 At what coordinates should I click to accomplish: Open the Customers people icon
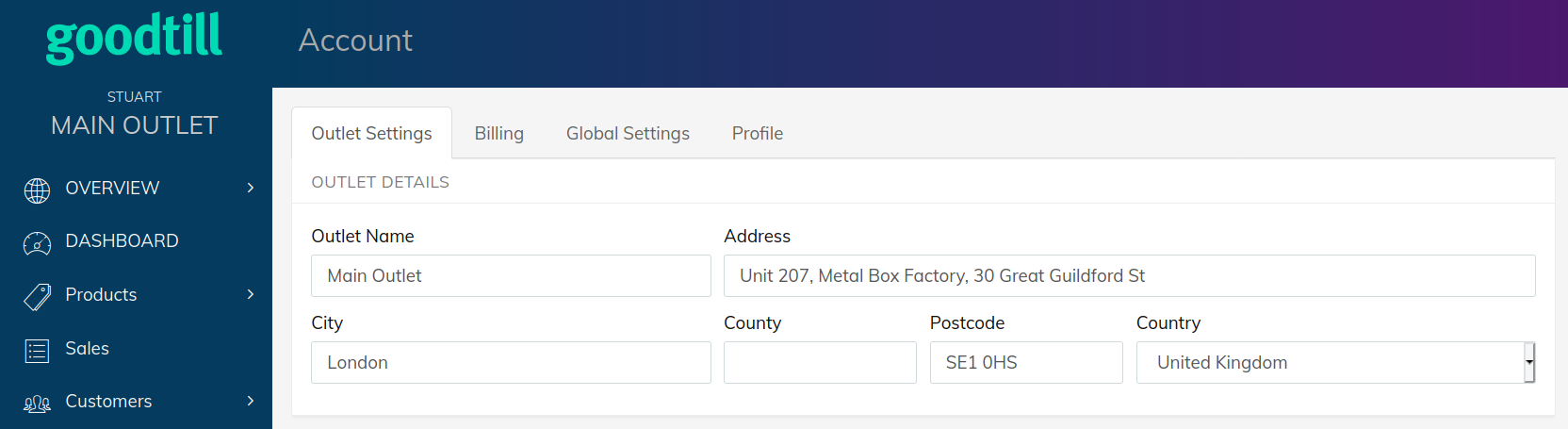37,404
